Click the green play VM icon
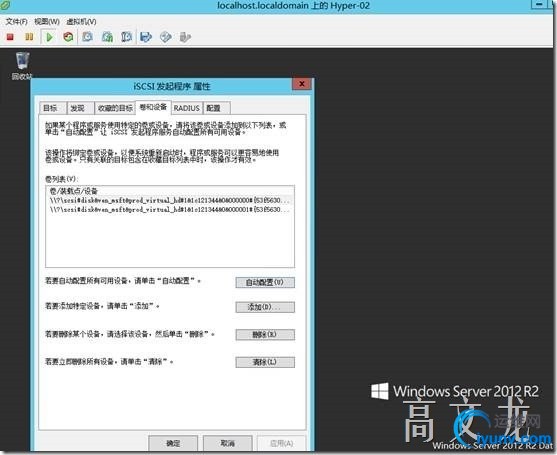The image size is (557, 455). pos(49,37)
